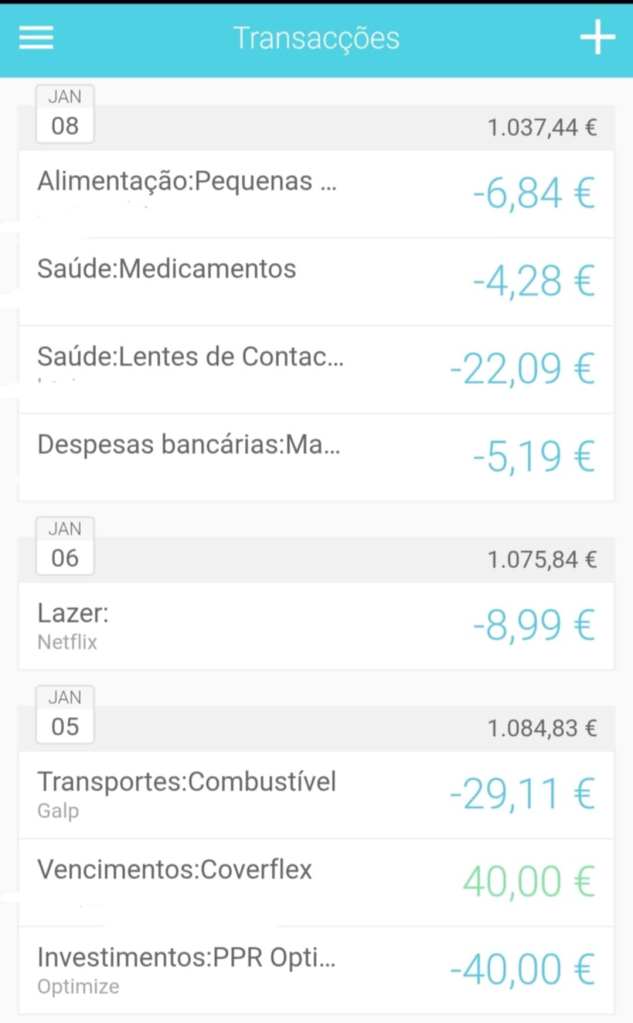Tap the 1.037,44 € daily balance
633x1023 pixels.
542,128
